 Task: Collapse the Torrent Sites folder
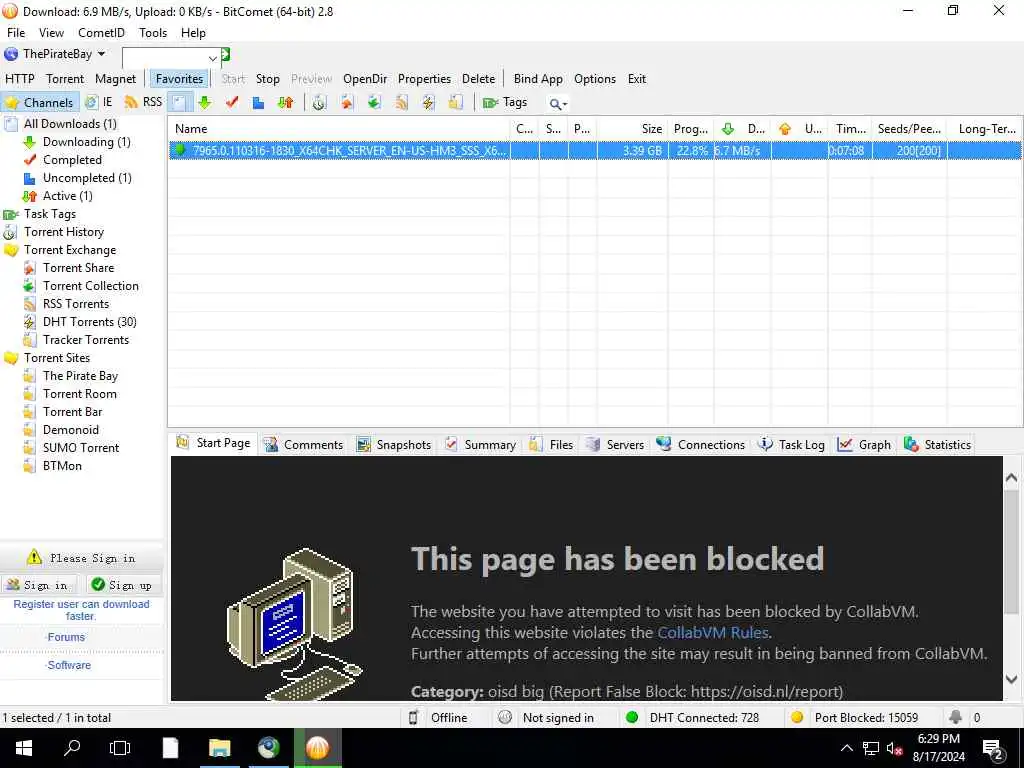(11, 358)
